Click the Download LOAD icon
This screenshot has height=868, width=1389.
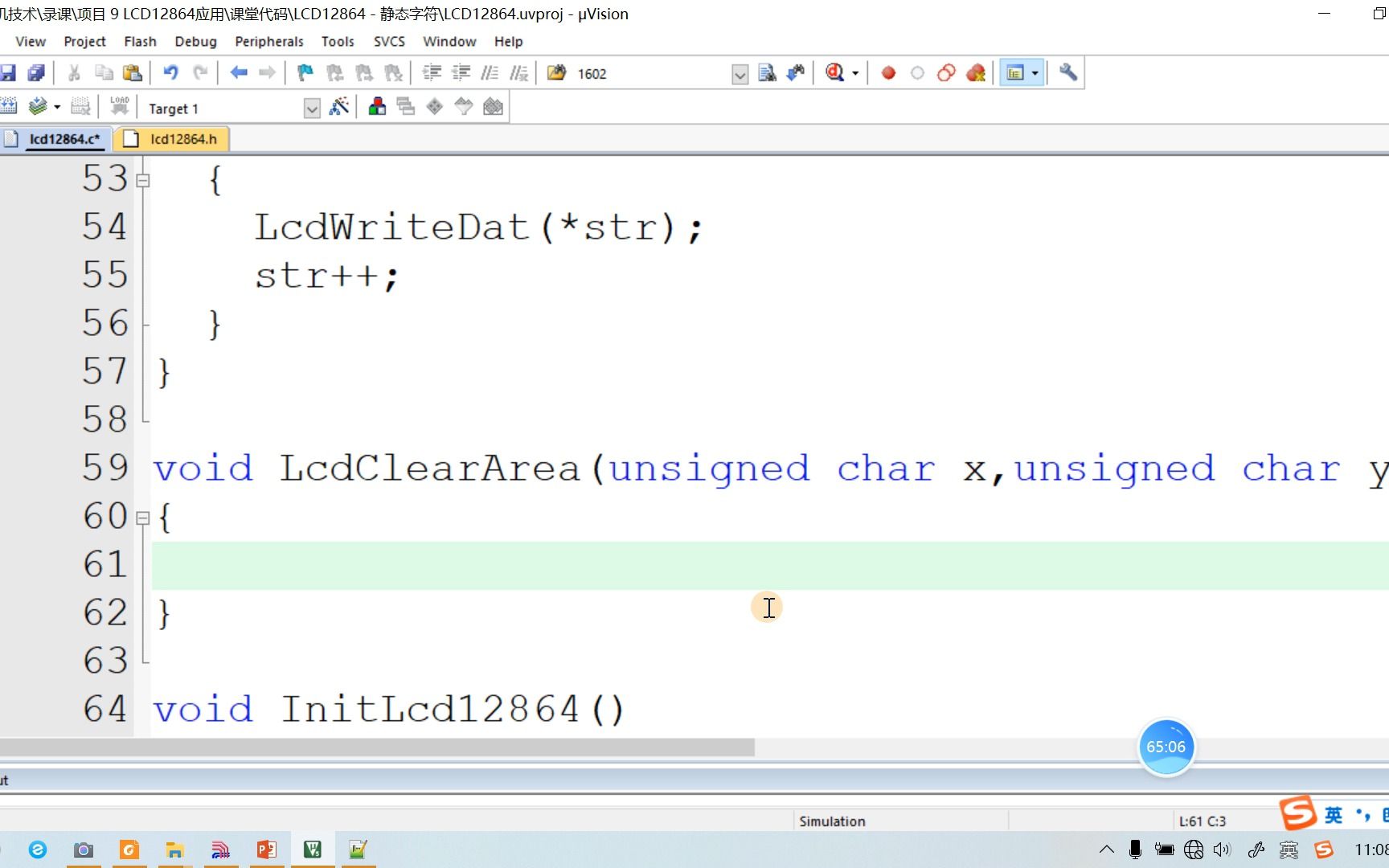[120, 106]
